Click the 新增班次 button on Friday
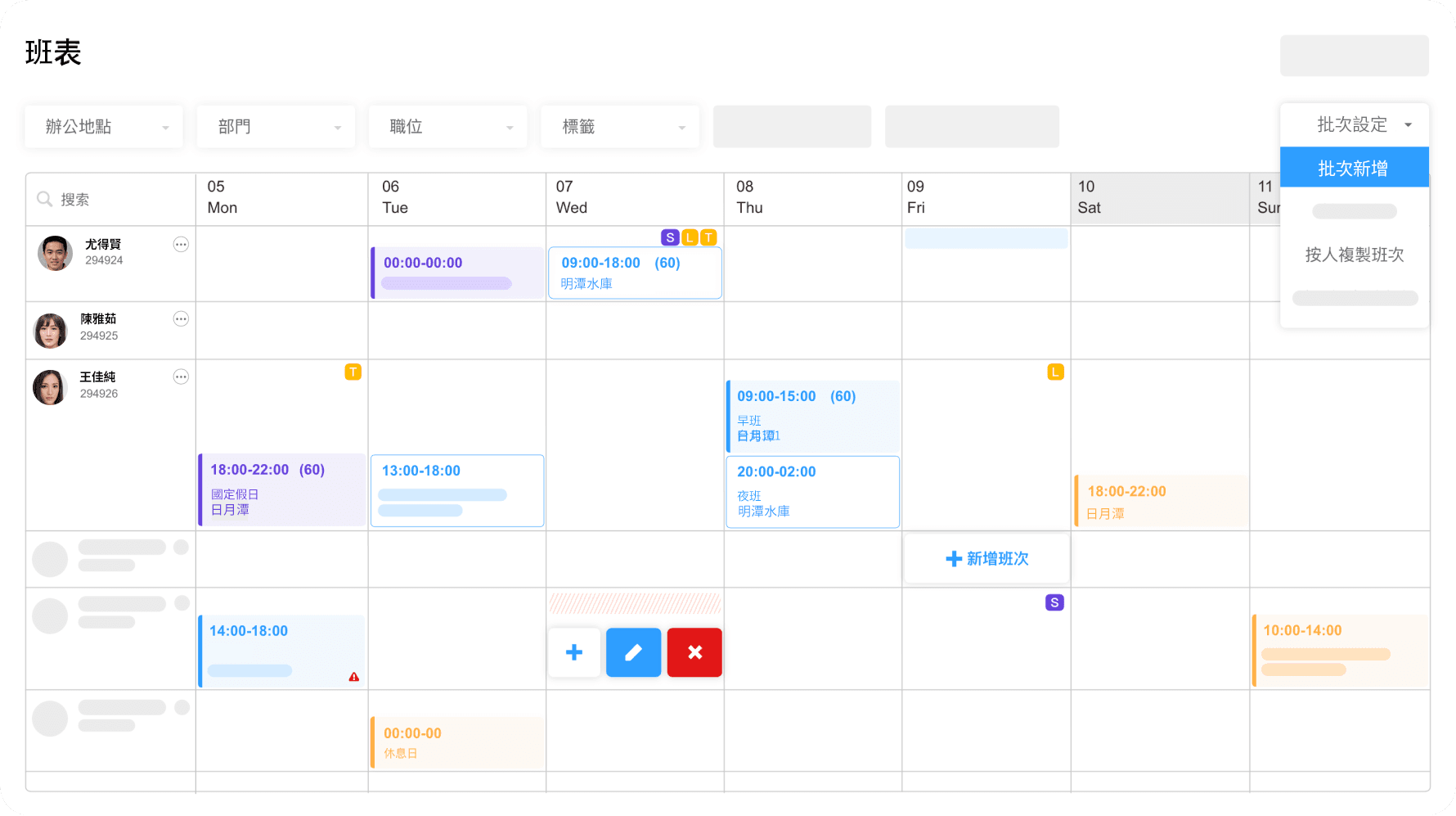The image size is (1456, 816). click(x=986, y=559)
